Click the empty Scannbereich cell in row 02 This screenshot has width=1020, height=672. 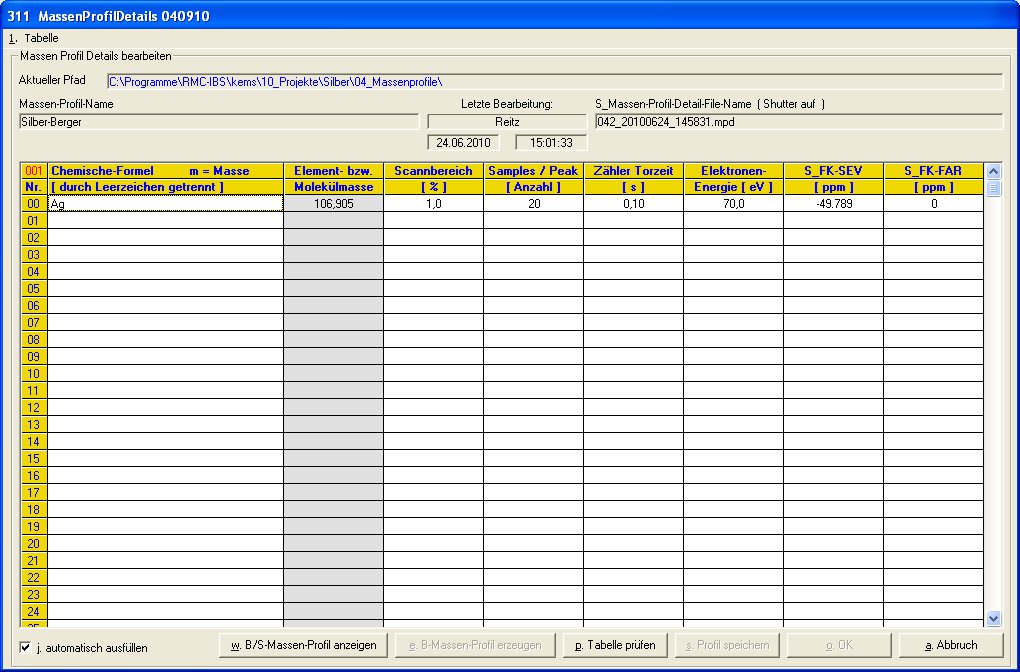(x=433, y=237)
